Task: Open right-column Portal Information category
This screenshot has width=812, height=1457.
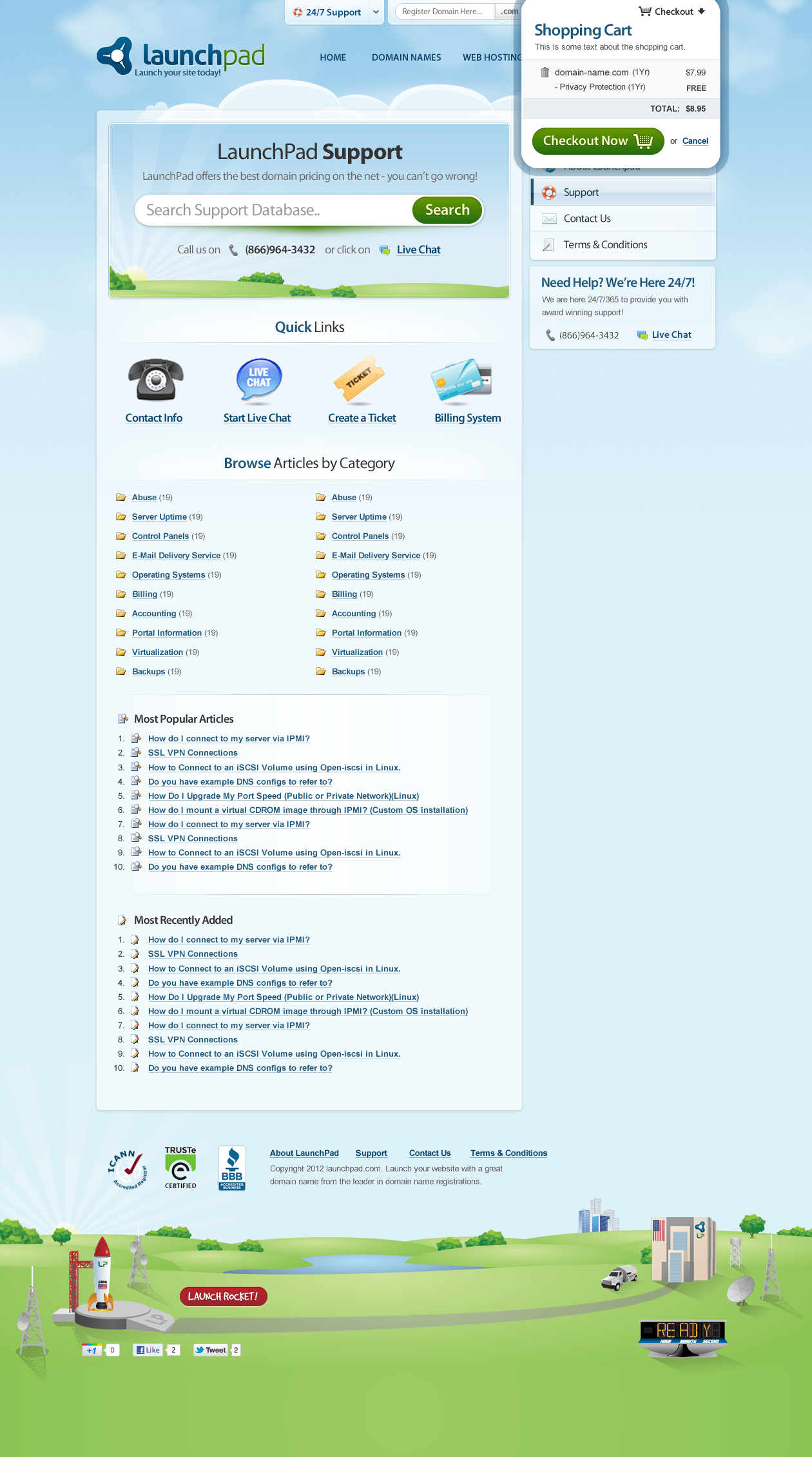Action: click(x=366, y=633)
